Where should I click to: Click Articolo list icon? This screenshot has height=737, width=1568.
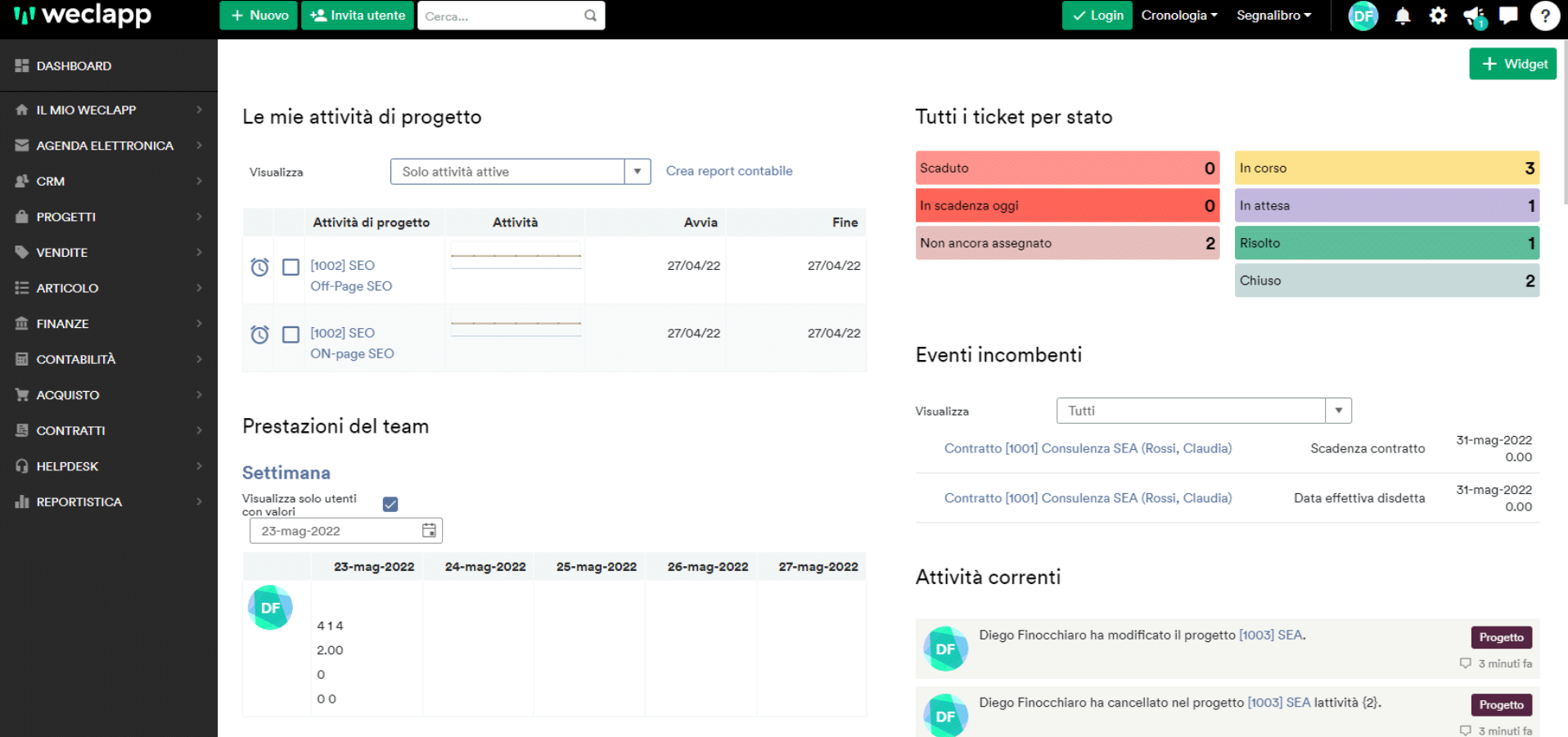(22, 288)
